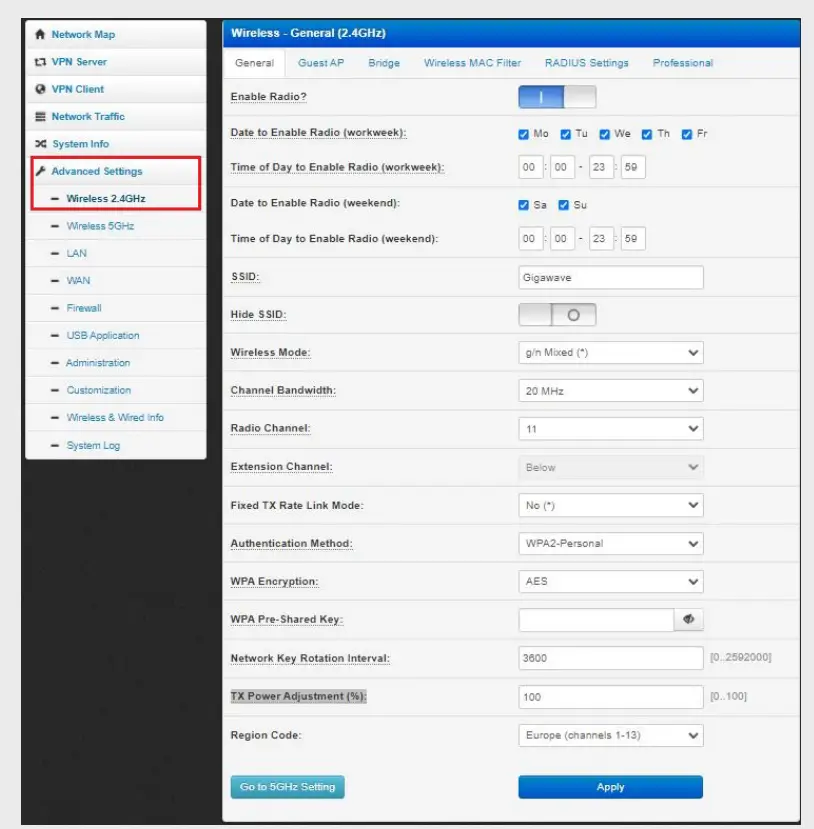Click the Go to 5GHz Setting button

pos(288,787)
